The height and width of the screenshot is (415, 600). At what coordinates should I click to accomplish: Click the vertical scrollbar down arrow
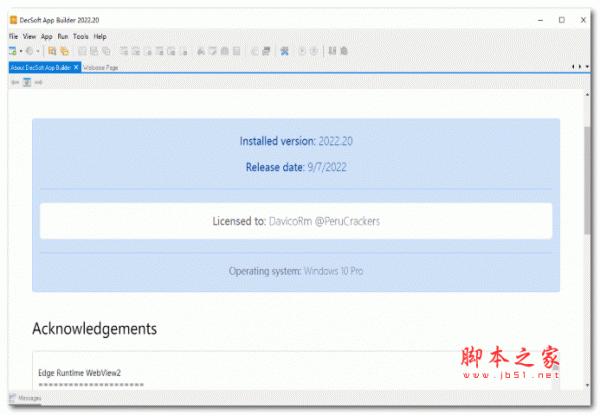click(x=587, y=385)
